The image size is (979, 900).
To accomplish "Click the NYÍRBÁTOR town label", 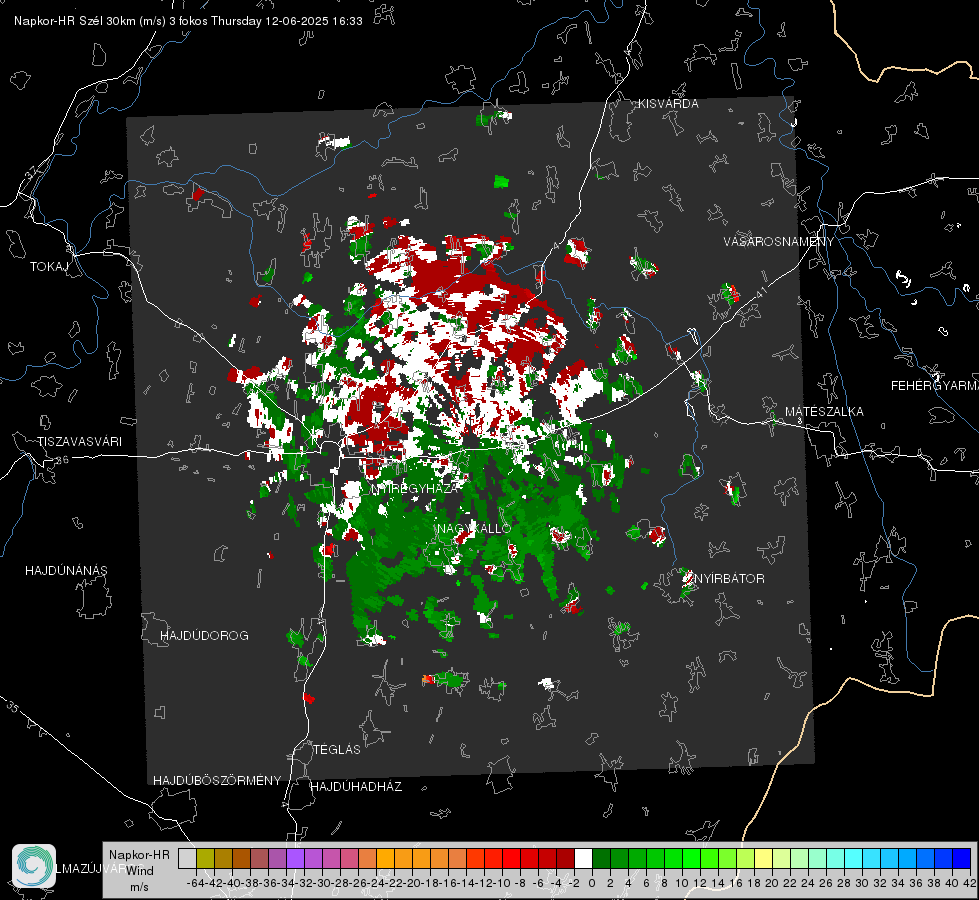I will point(729,579).
